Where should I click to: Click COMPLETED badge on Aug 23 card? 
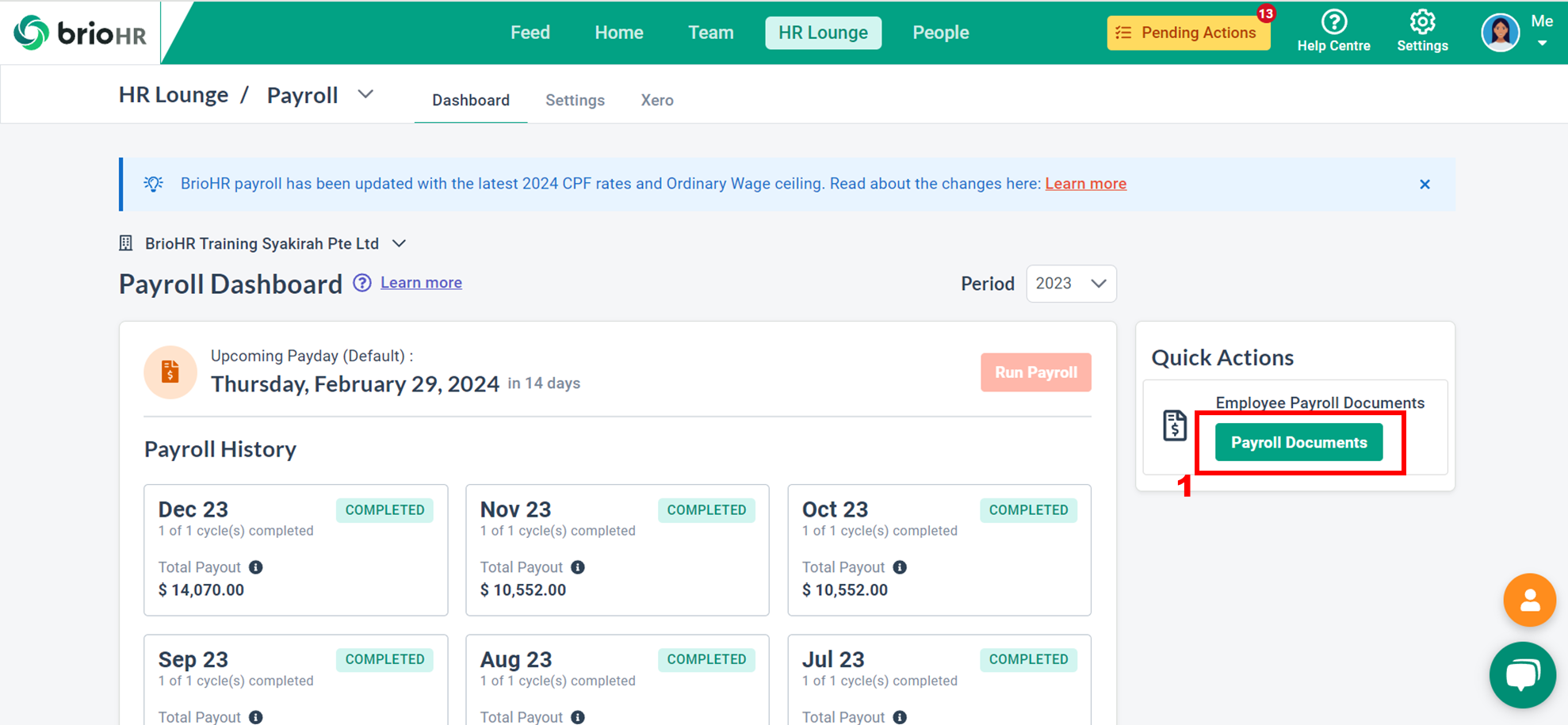click(706, 659)
